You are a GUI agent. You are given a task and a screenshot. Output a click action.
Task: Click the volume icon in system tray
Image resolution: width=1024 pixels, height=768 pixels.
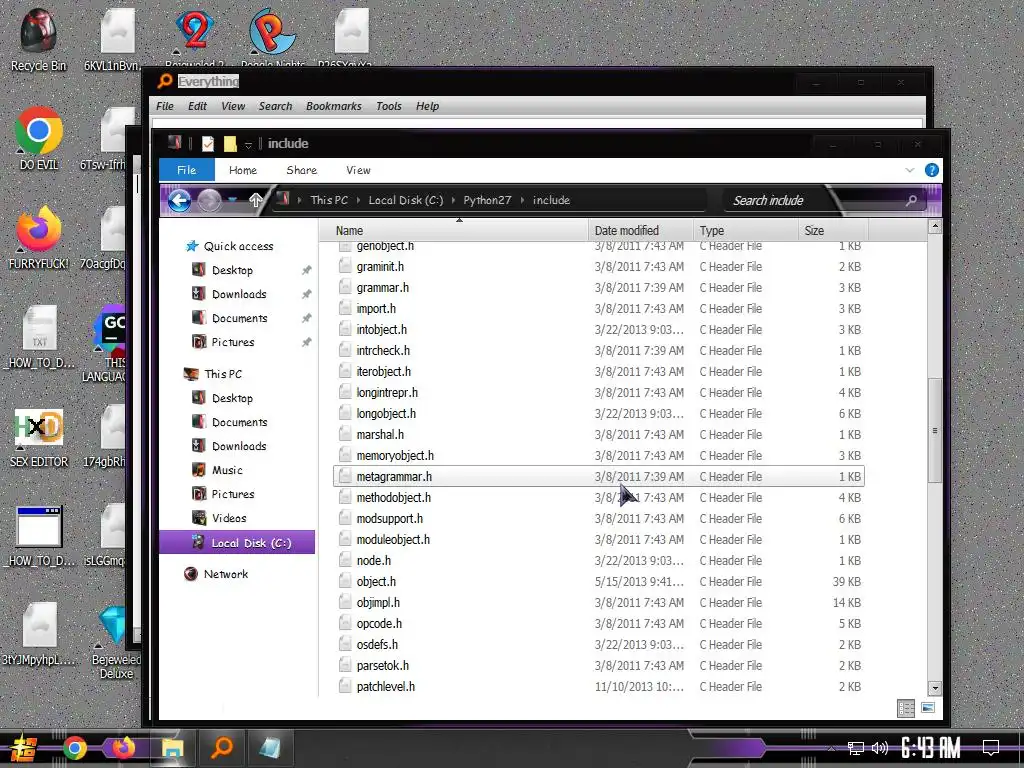[880, 748]
